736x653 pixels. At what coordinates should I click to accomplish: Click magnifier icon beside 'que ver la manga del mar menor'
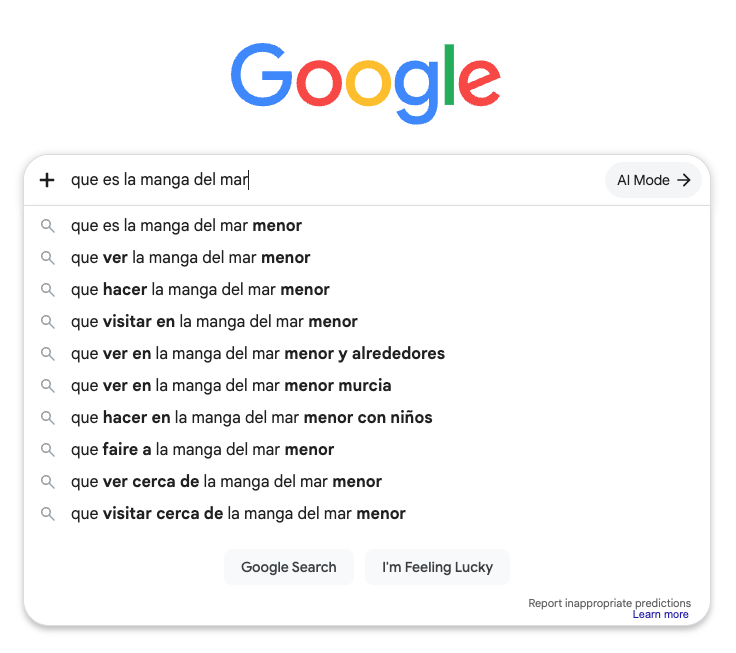(47, 258)
